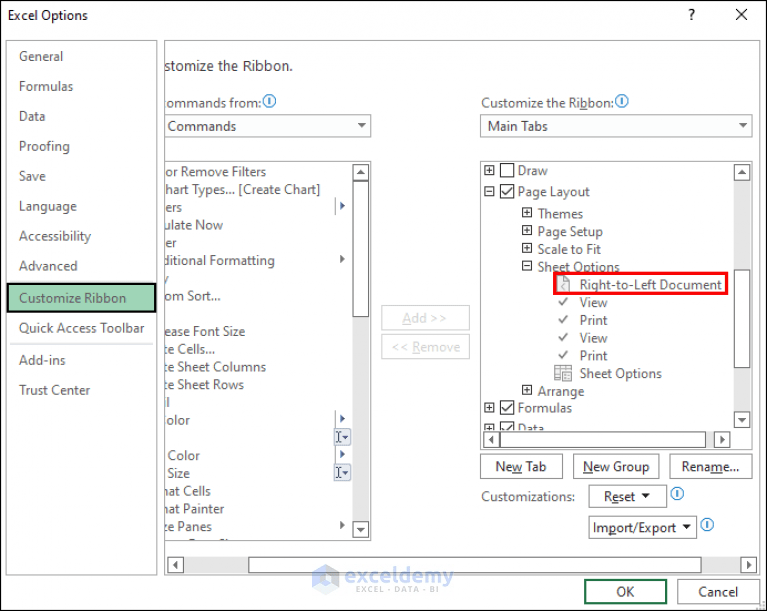
Task: Click the Cancel button
Action: tap(718, 592)
